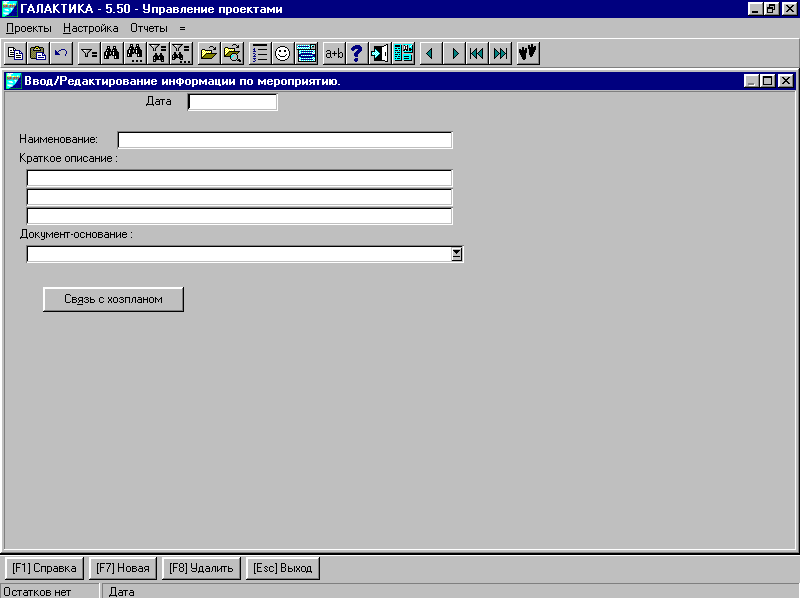Click the Дата status bar text

(x=121, y=592)
